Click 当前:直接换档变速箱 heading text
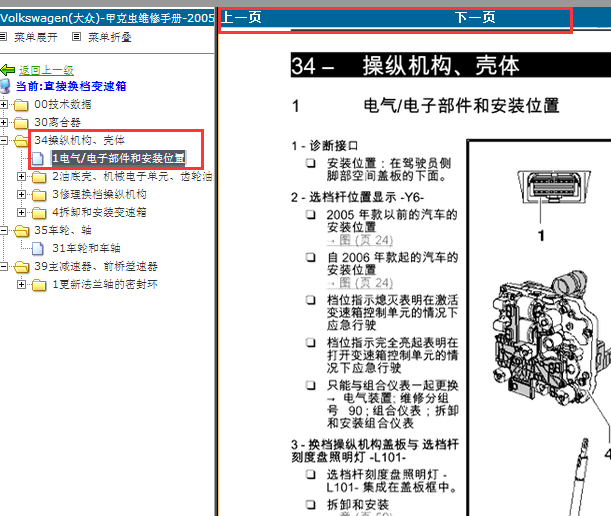The width and height of the screenshot is (611, 516). 71,86
